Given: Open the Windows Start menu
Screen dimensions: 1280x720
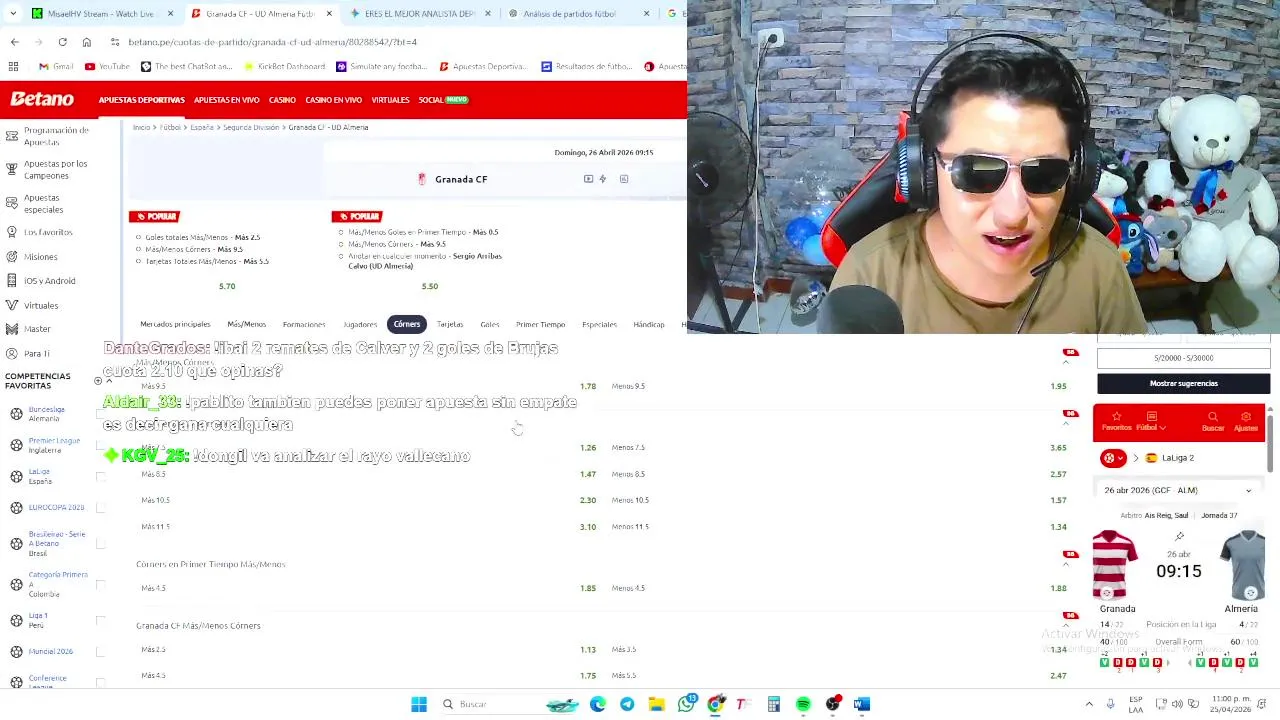Looking at the screenshot, I should coord(419,704).
